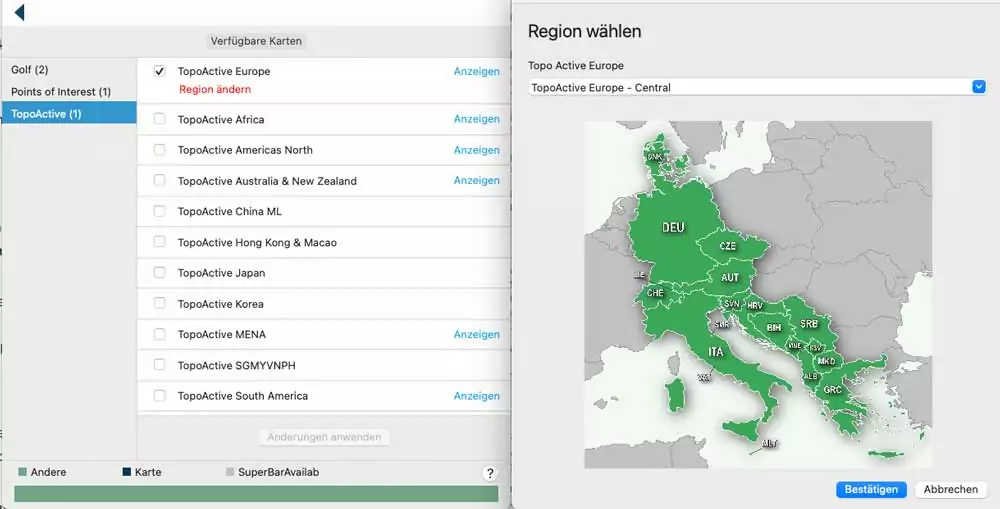Click Anzeigen for TopoActive South America
This screenshot has width=1000, height=509.
point(476,395)
